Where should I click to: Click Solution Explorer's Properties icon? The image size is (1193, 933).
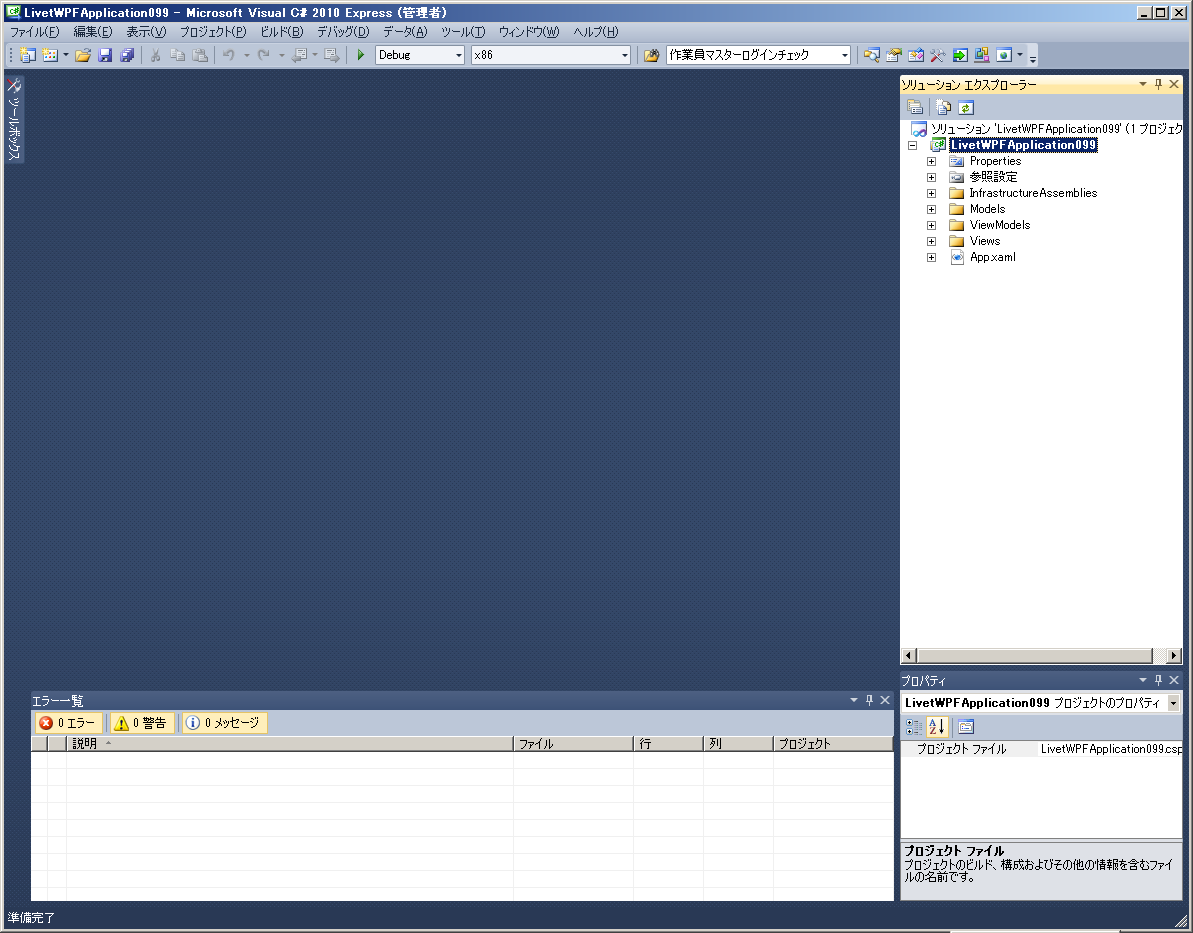pyautogui.click(x=915, y=107)
